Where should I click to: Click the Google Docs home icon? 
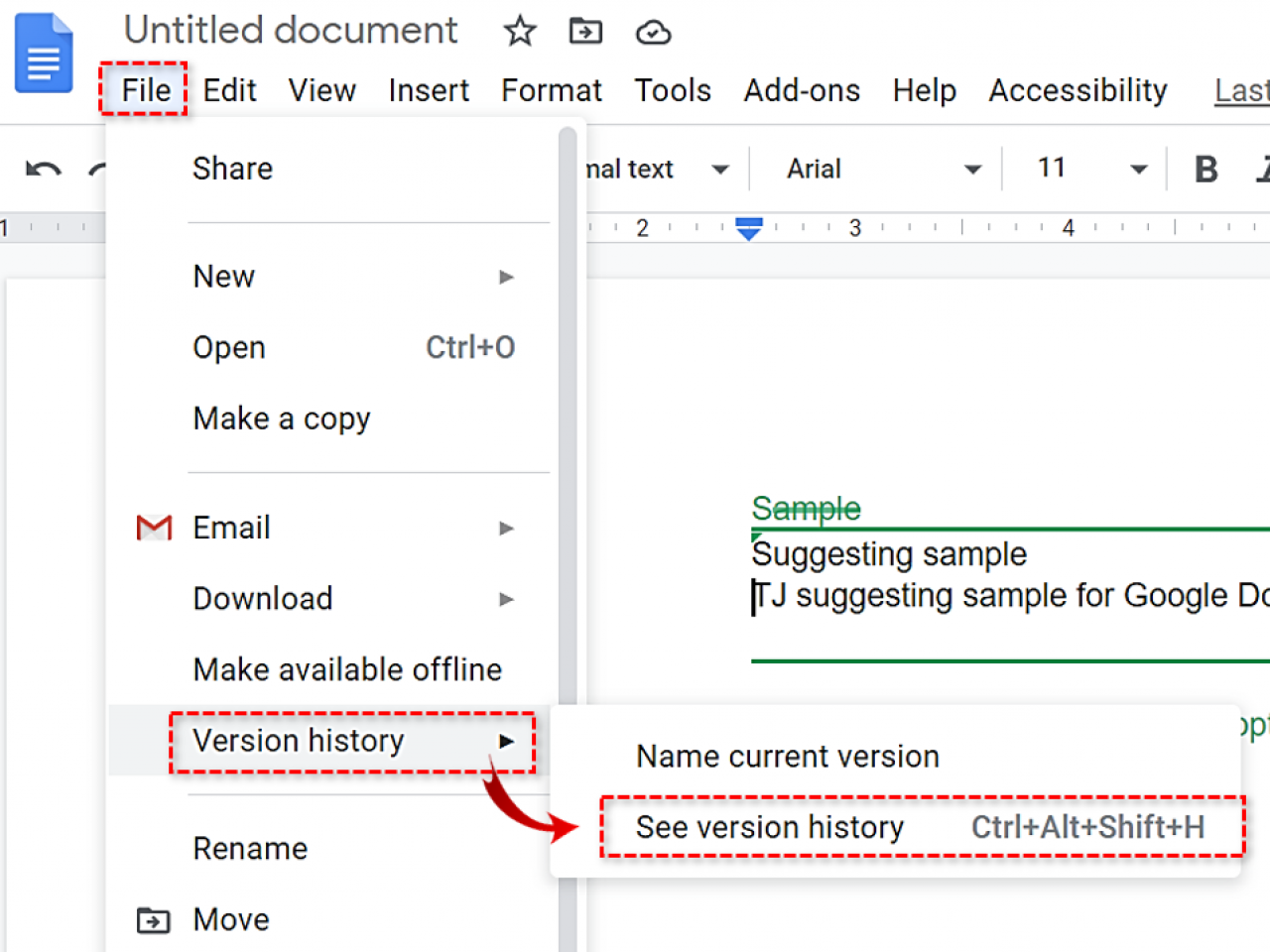[43, 53]
